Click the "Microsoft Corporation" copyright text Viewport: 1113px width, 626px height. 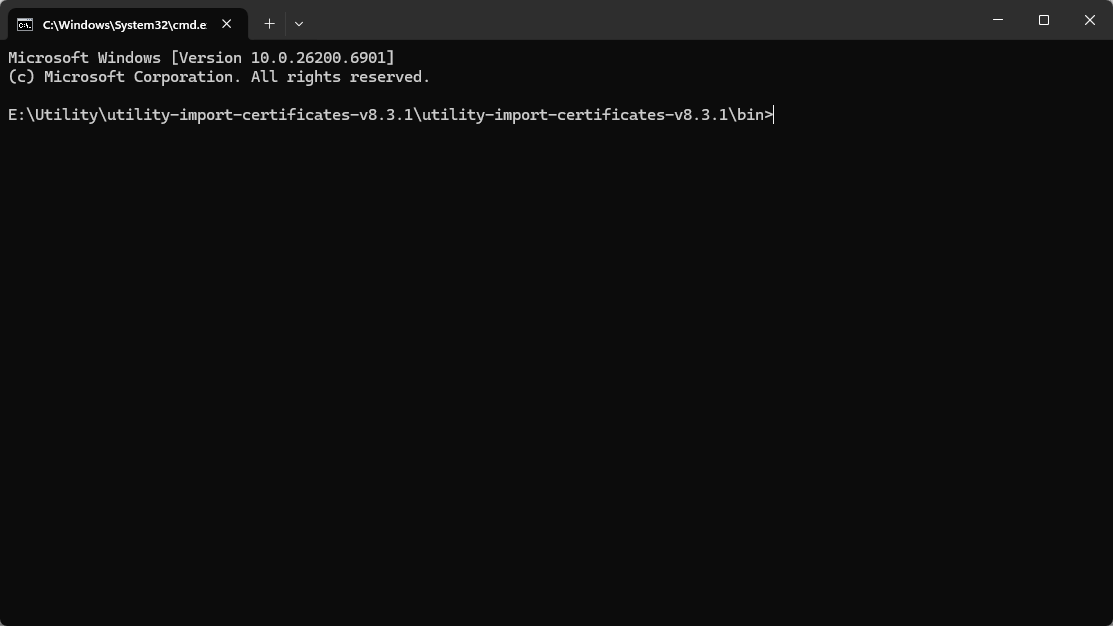point(139,77)
